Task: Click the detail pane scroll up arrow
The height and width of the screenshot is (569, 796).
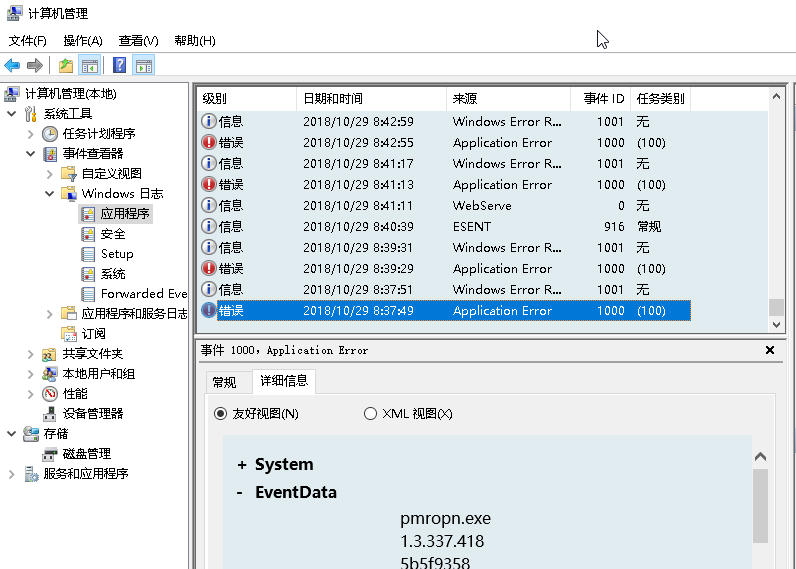Action: 760,457
